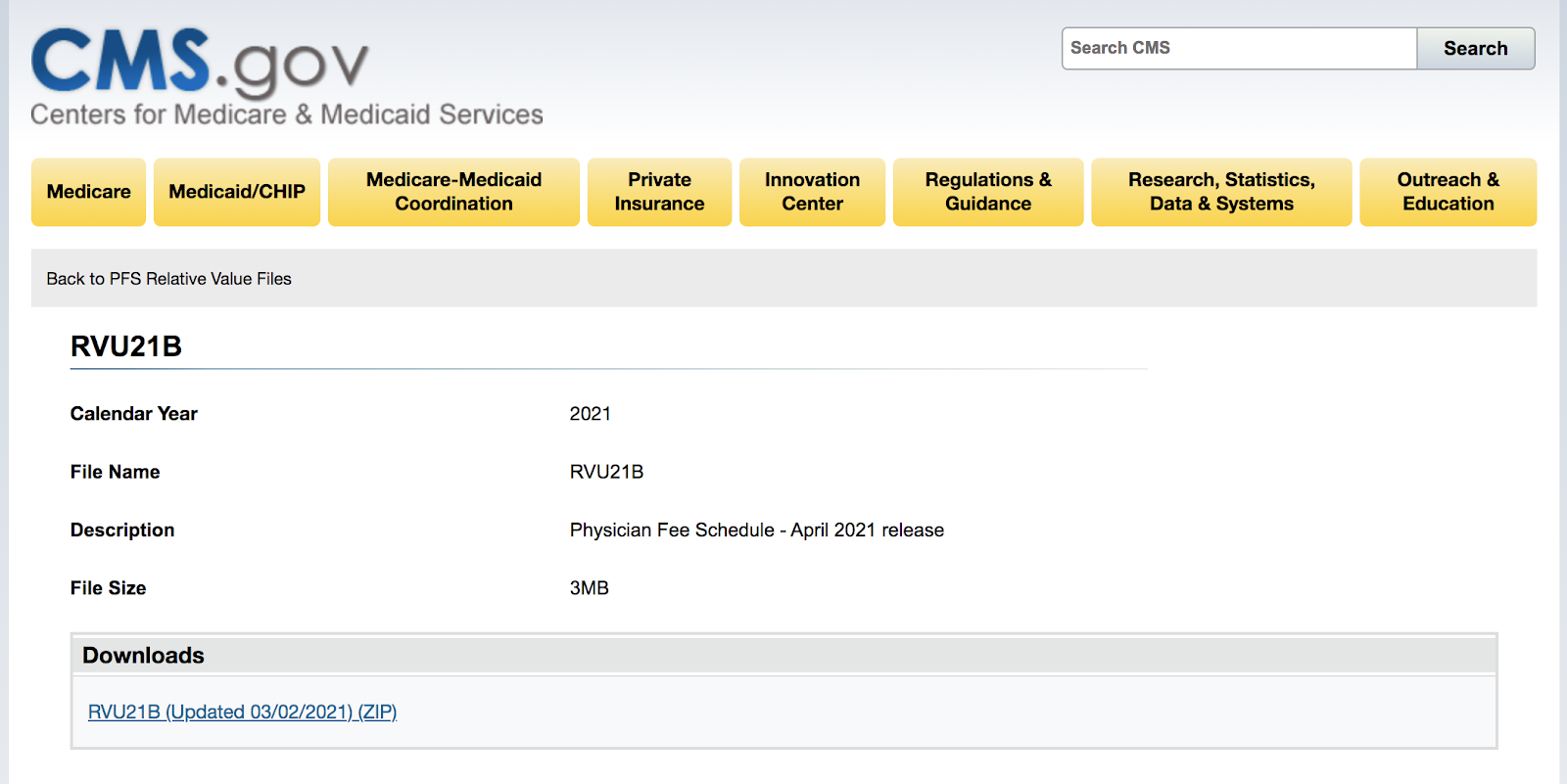Viewport: 1567px width, 784px height.
Task: Select Outreach & Education menu
Action: coord(1448,192)
